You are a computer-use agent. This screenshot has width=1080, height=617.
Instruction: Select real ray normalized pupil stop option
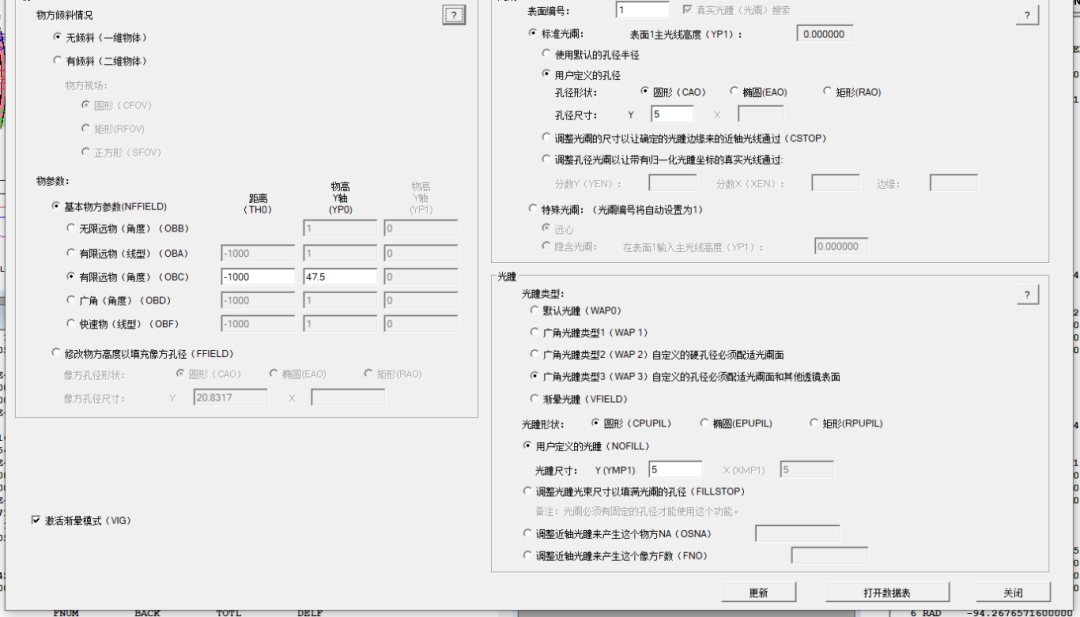pos(546,159)
